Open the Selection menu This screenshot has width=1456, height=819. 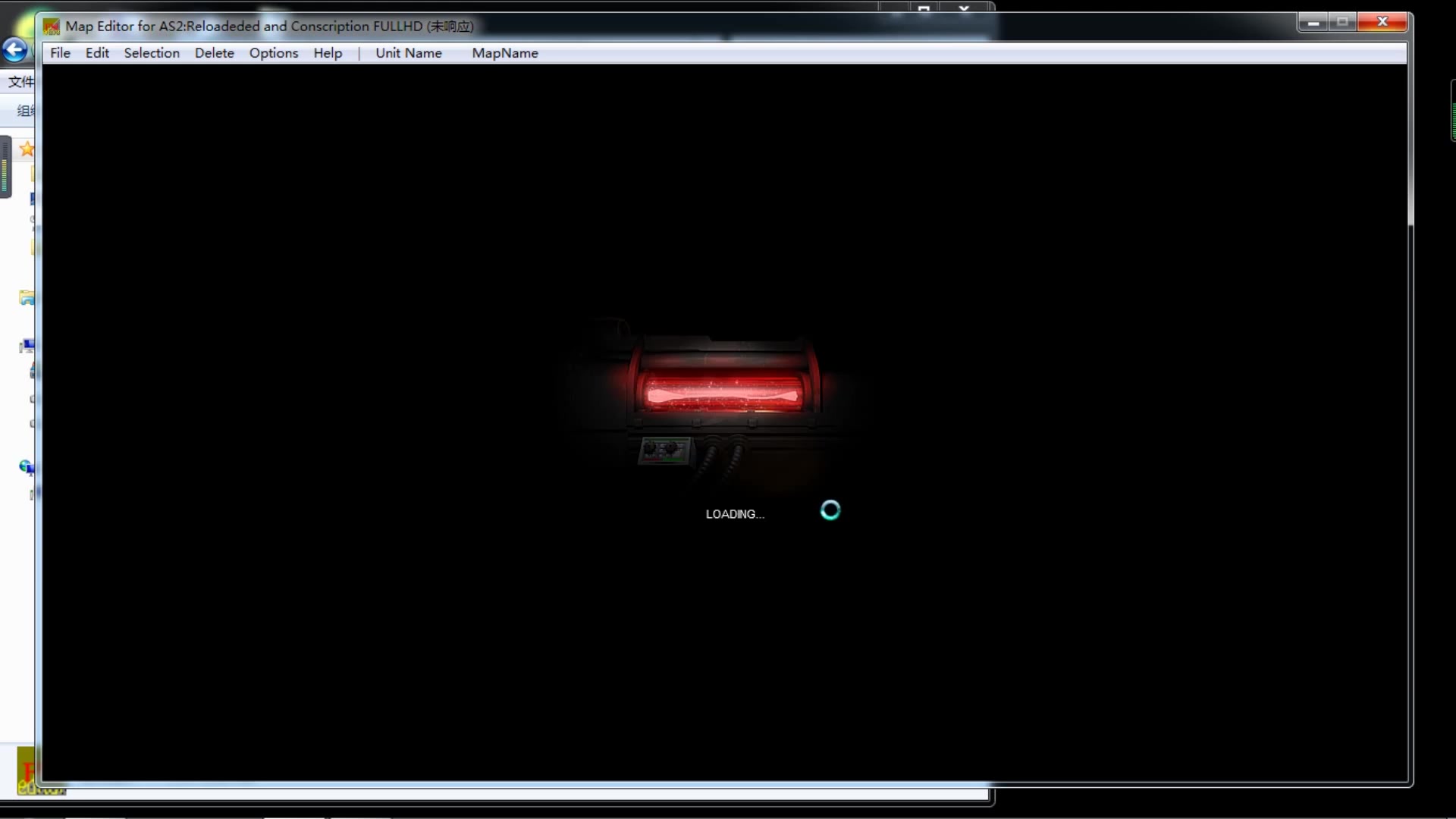[152, 53]
